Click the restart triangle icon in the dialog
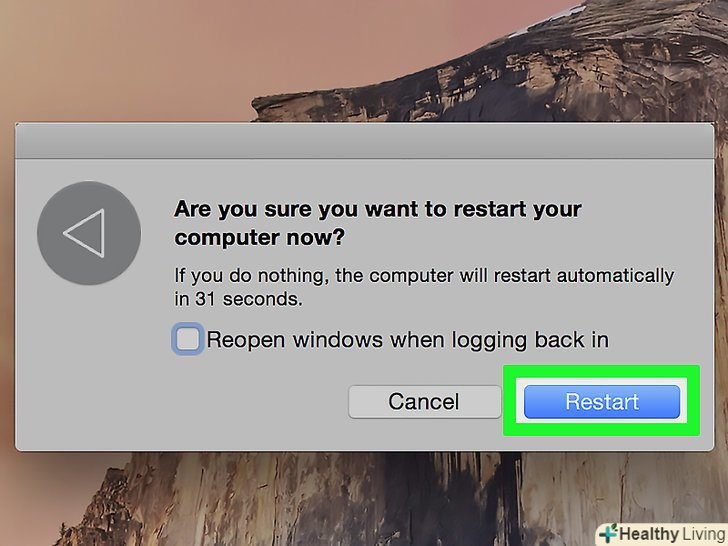This screenshot has width=728, height=546. (x=88, y=232)
